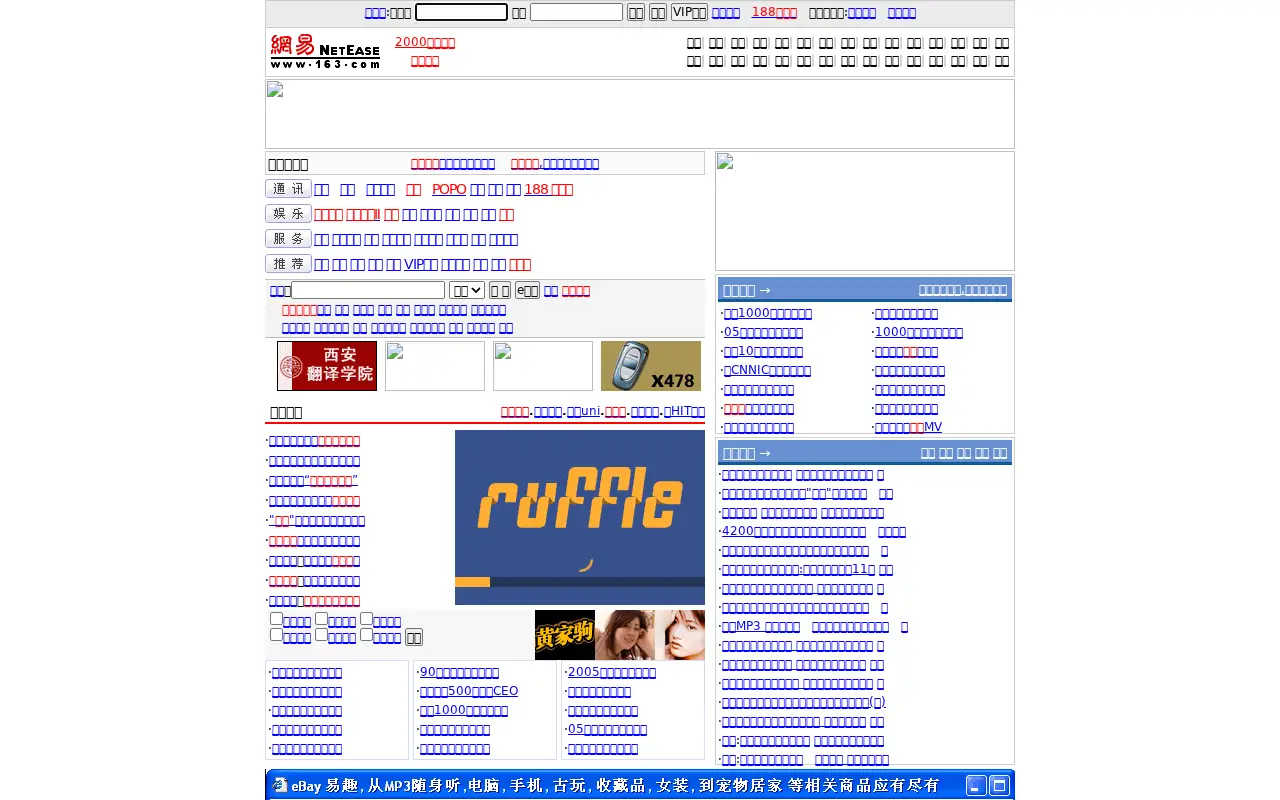This screenshot has height=800, width=1280.
Task: Open the 188 link in the 通讯 row
Action: [x=548, y=190]
